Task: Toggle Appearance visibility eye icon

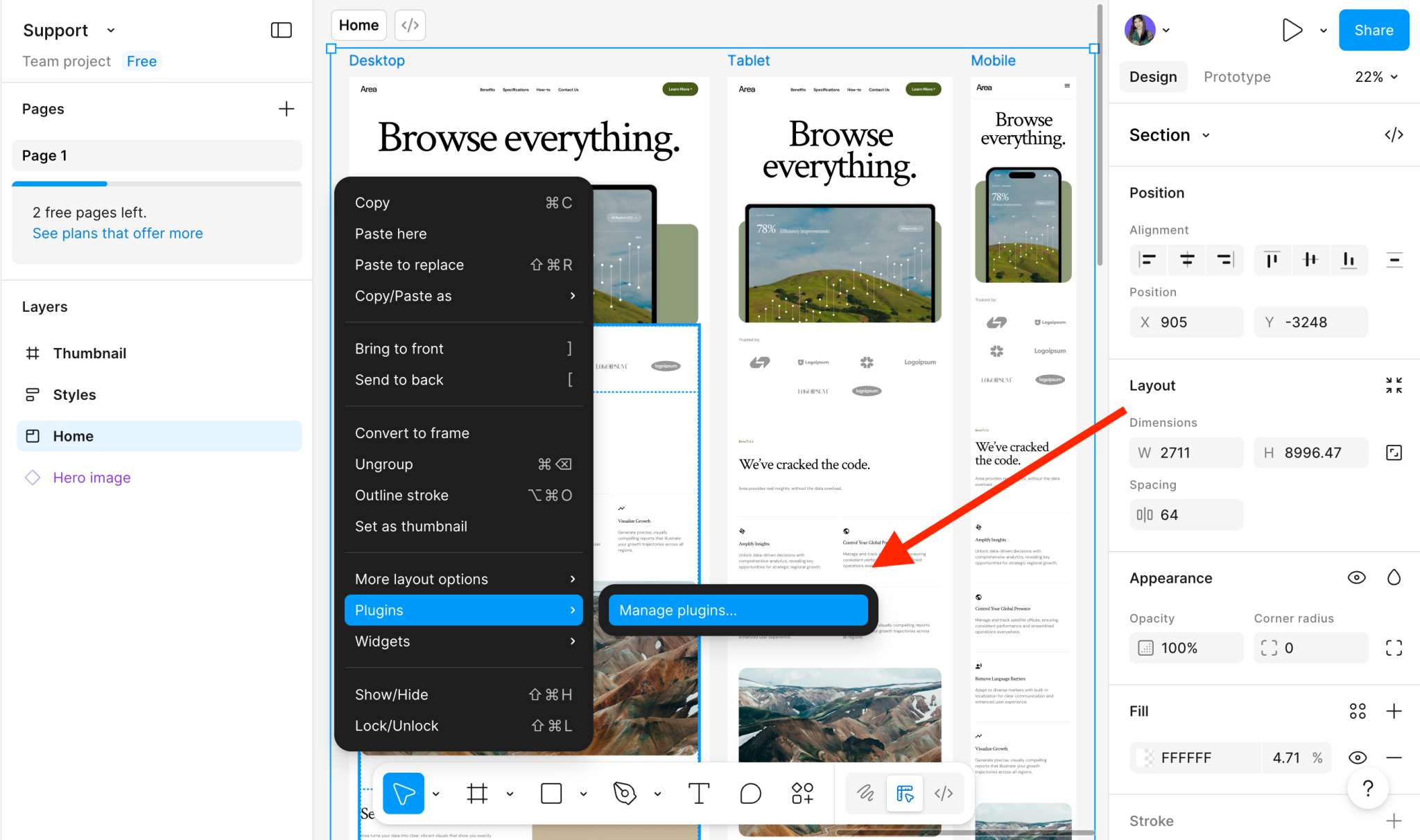Action: tap(1356, 577)
